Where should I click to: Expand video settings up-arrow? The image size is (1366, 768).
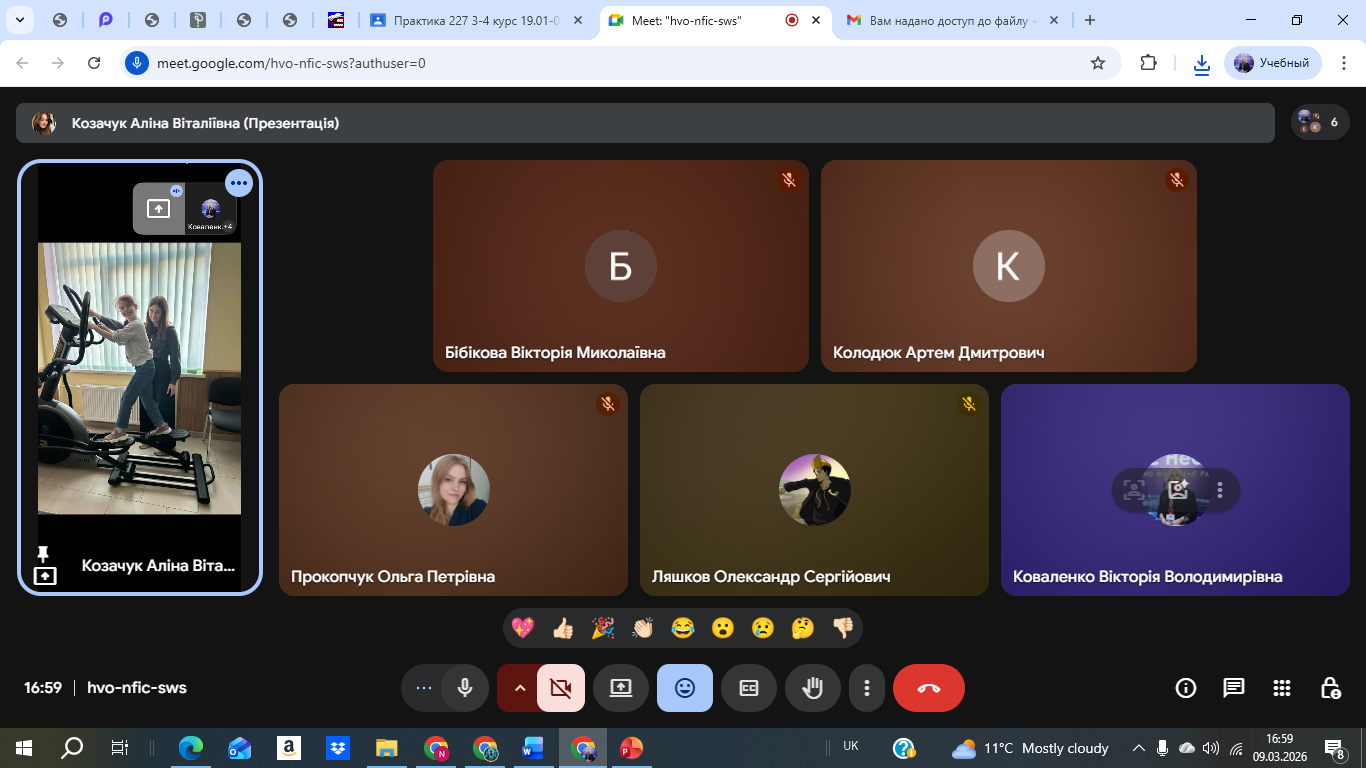(519, 688)
